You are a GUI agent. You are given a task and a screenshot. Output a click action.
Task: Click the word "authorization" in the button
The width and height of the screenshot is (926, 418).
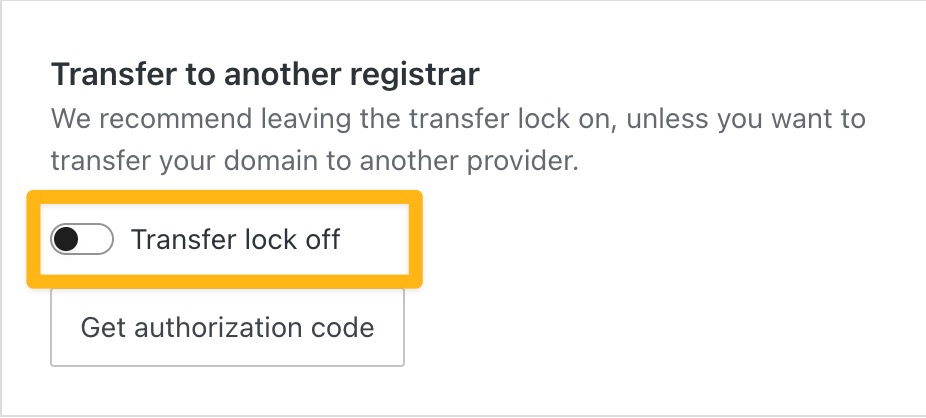pos(224,327)
